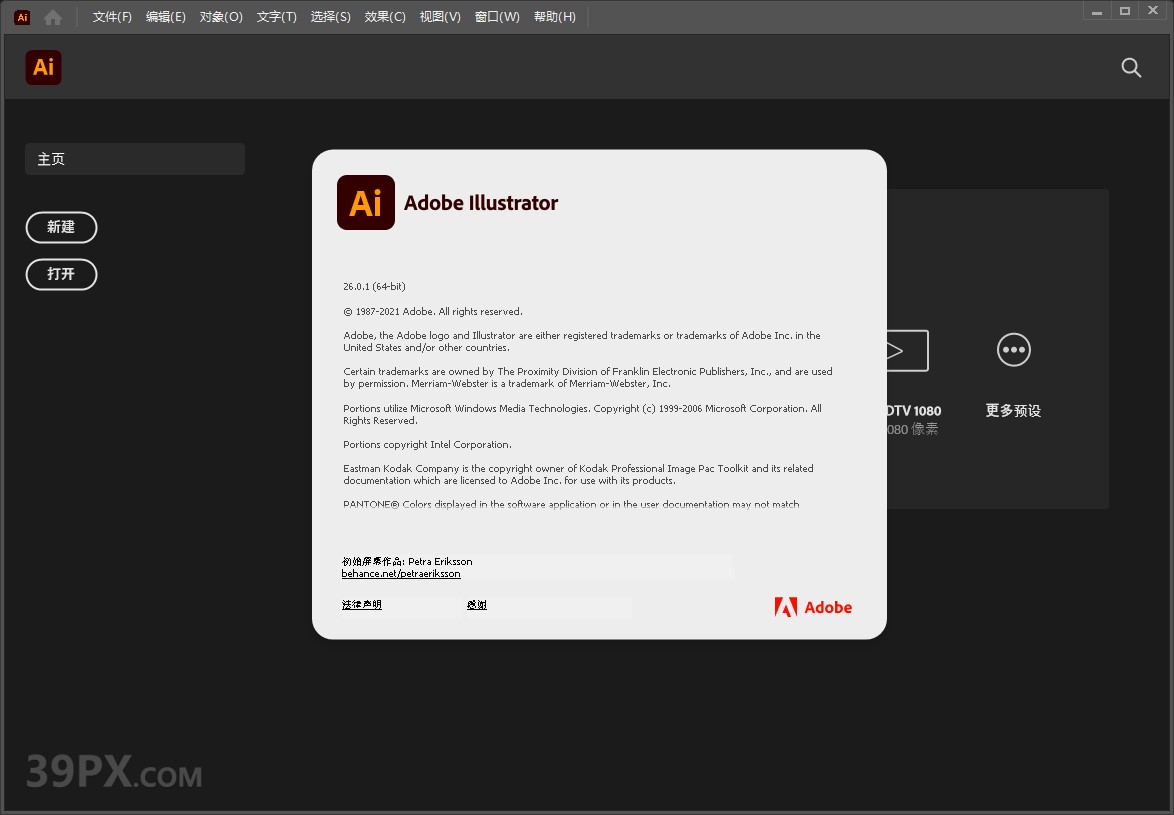Open the 感谢 credits link
The width and height of the screenshot is (1174, 815).
point(477,605)
